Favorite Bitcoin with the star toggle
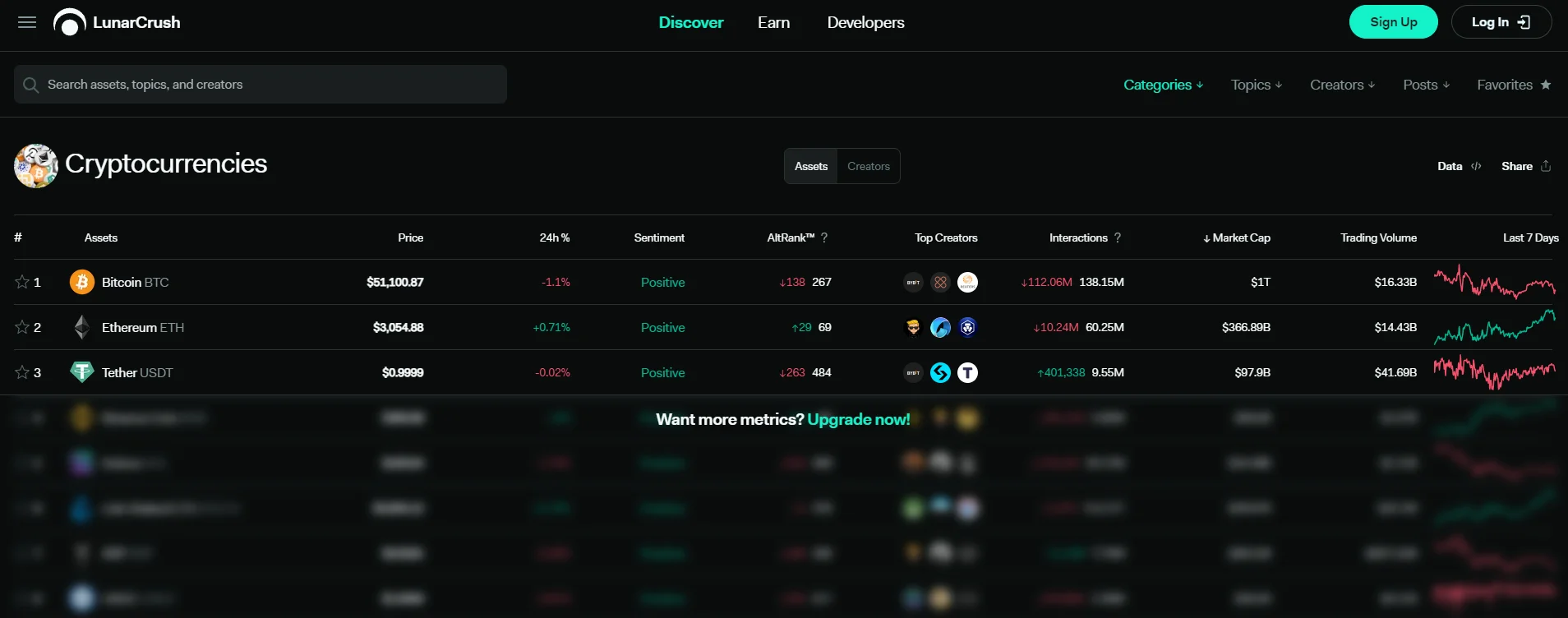The width and height of the screenshot is (1568, 618). click(x=22, y=282)
